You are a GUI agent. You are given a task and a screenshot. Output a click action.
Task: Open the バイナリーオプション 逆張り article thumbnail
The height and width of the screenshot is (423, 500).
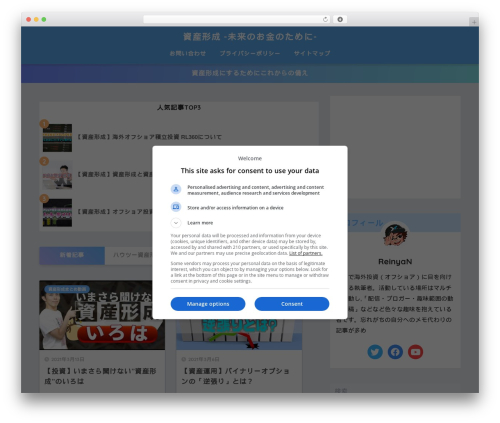[x=239, y=334]
